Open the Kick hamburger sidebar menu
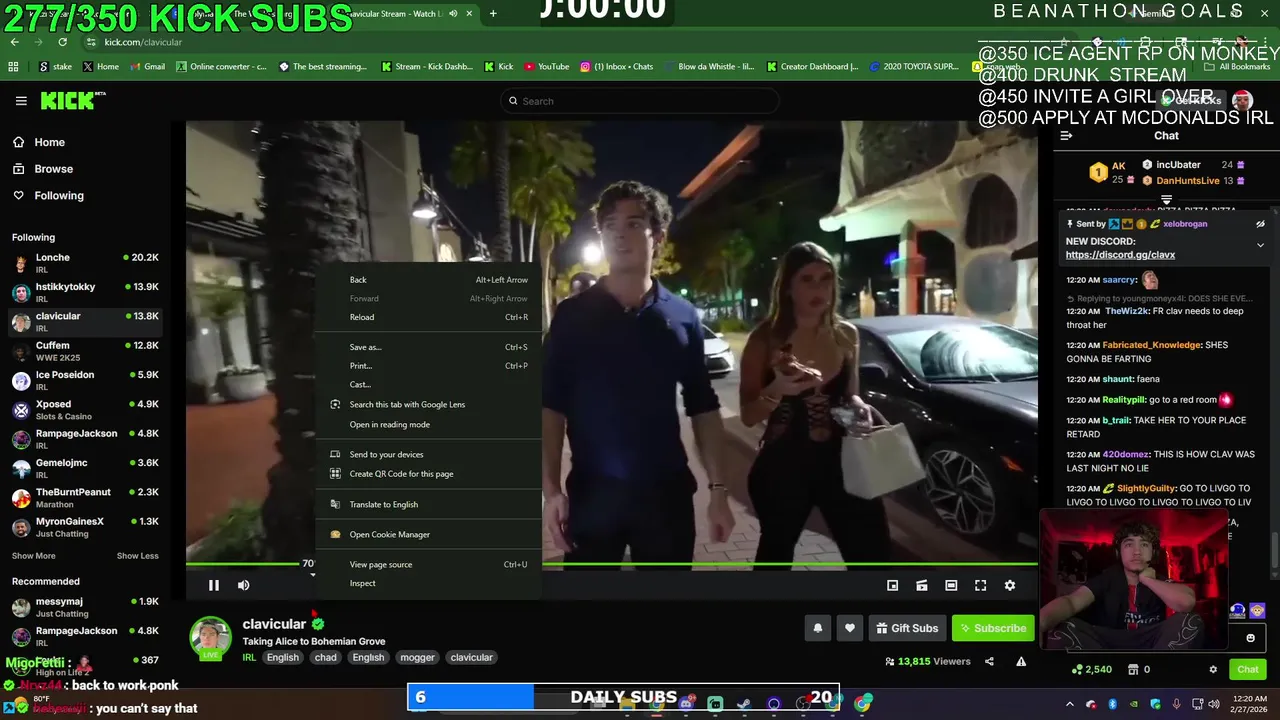Viewport: 1280px width, 720px height. (21, 101)
